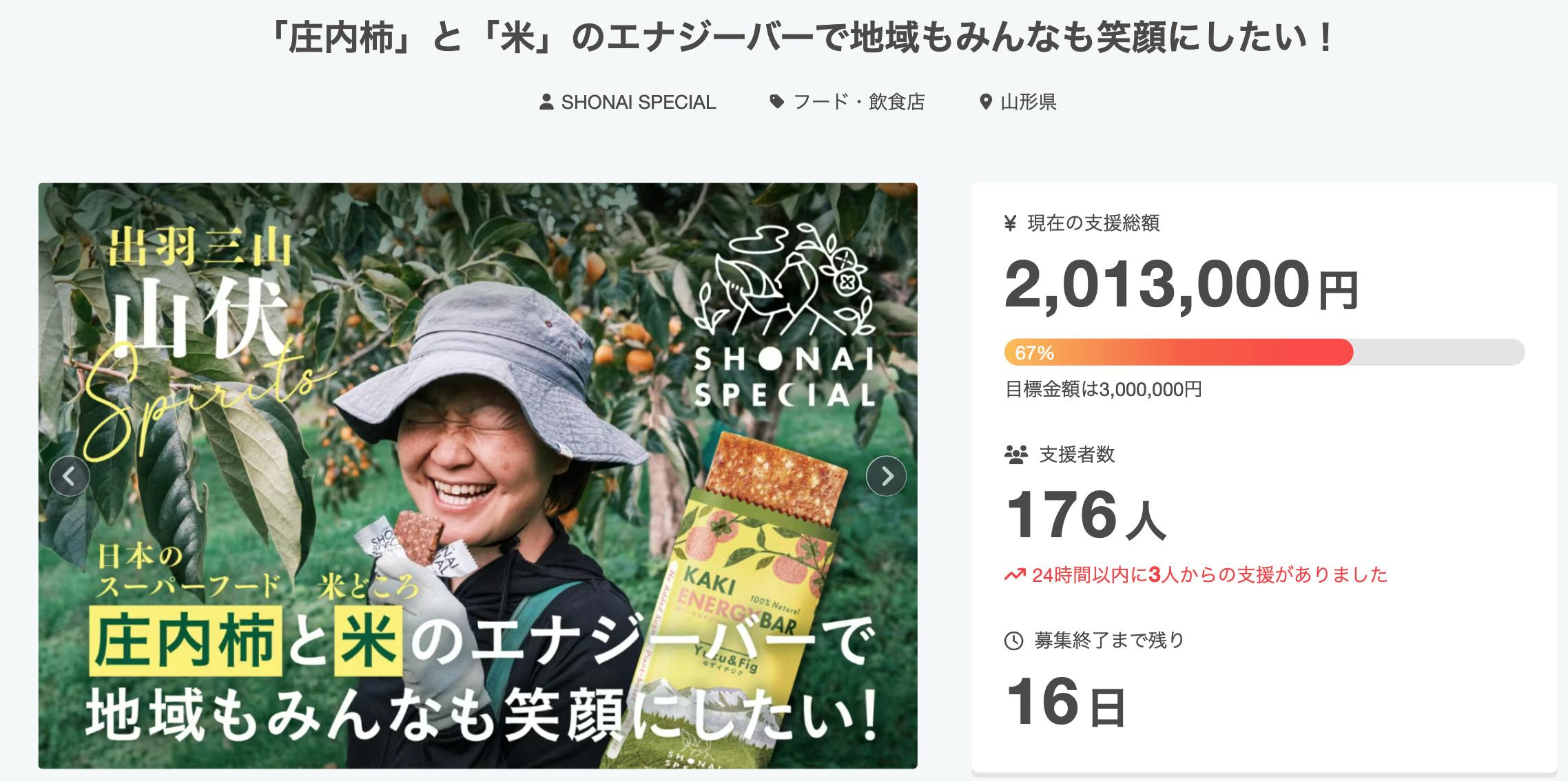Click the yen icon beside 現在の支援総額
This screenshot has width=1568, height=781.
1011,223
